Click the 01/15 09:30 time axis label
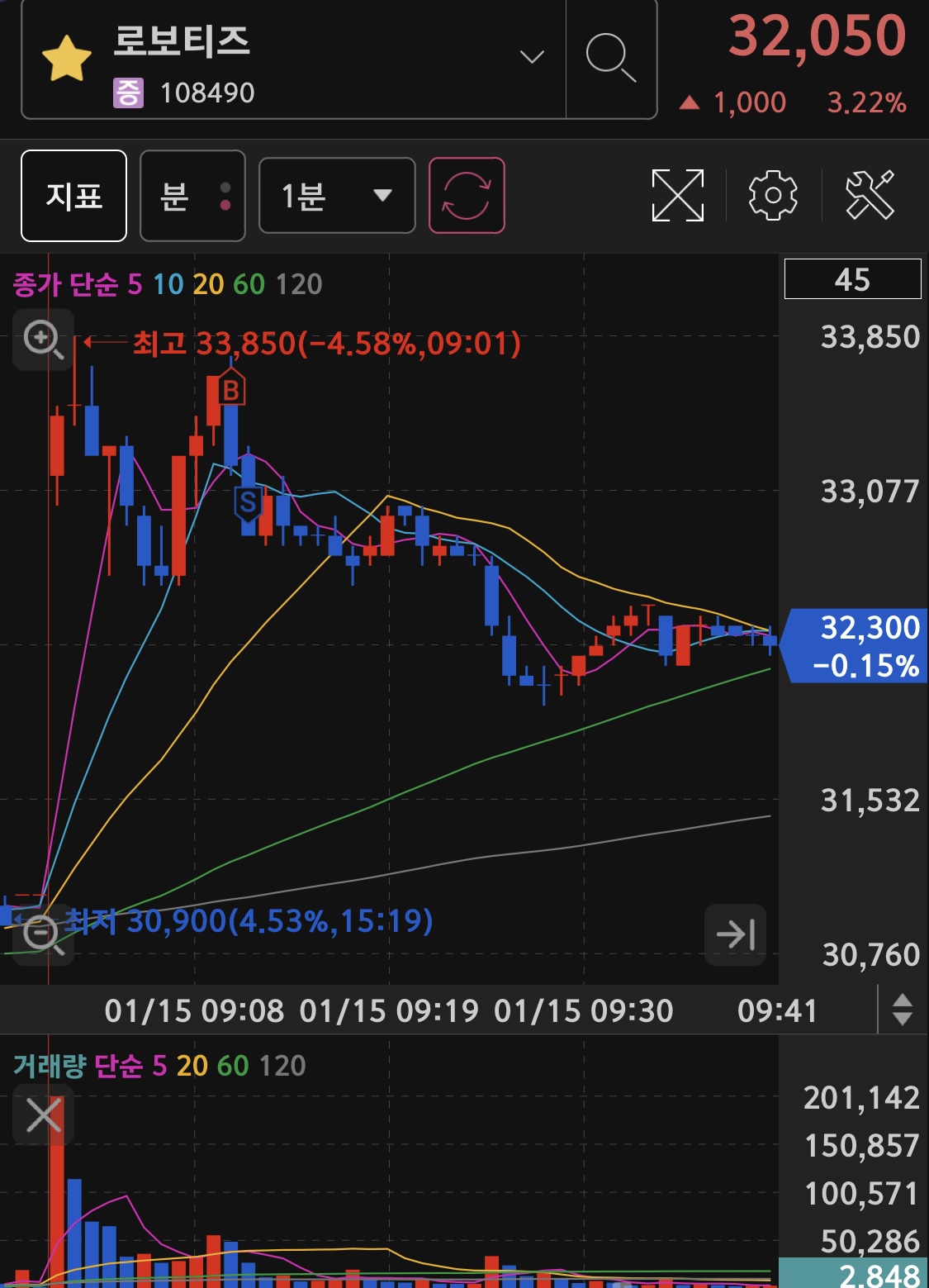The image size is (929, 1288). tap(584, 1011)
